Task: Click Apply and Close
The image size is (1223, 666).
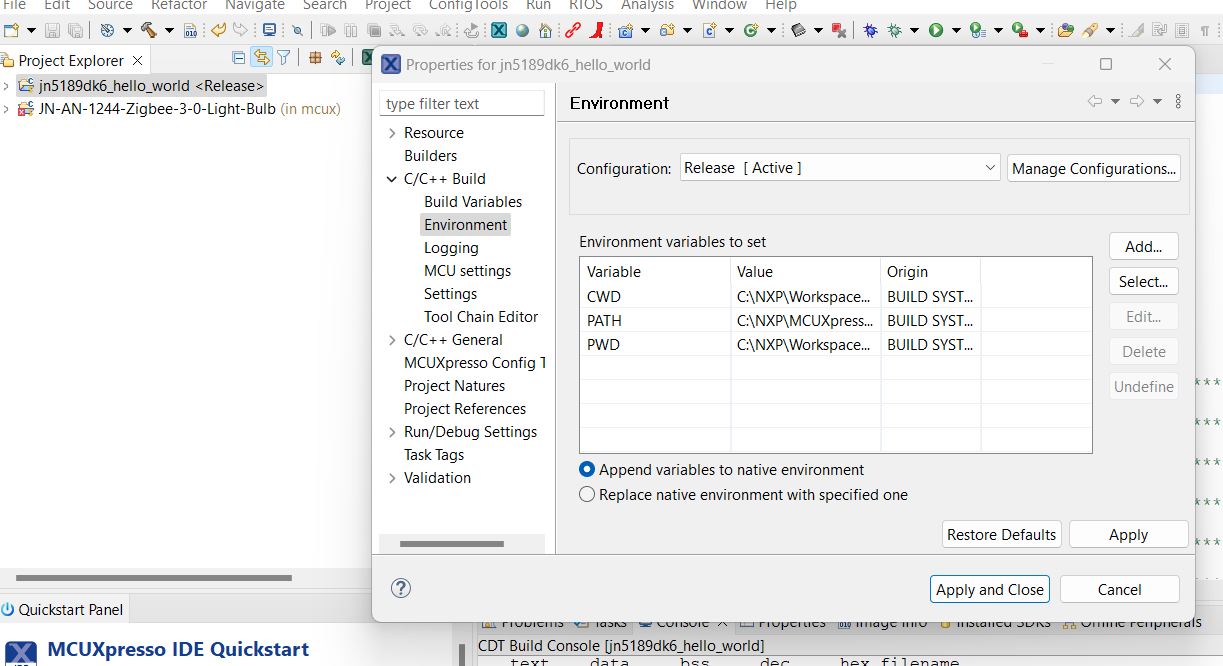Action: pyautogui.click(x=989, y=590)
